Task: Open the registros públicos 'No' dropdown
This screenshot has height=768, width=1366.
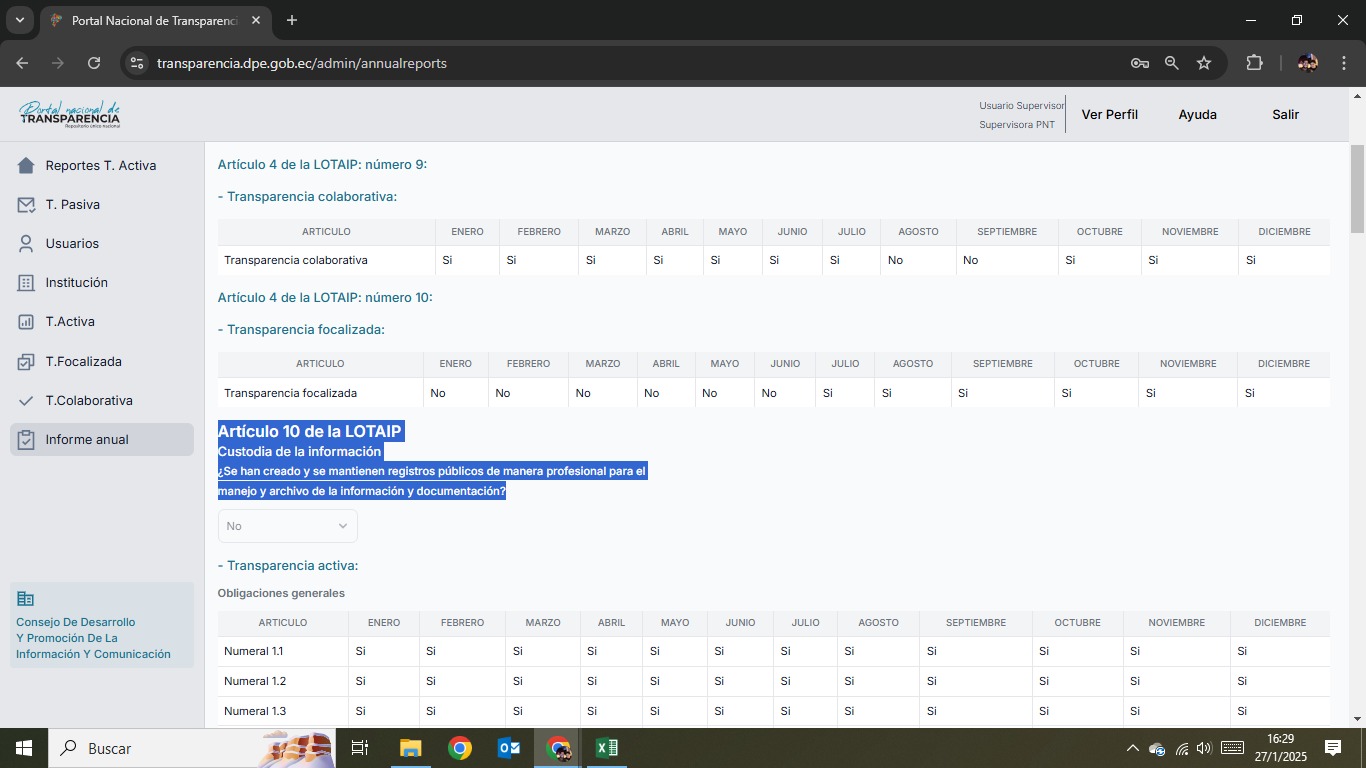Action: (x=287, y=526)
